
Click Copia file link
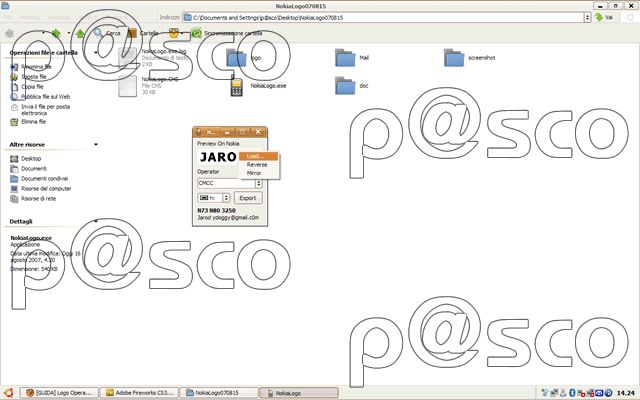point(32,87)
